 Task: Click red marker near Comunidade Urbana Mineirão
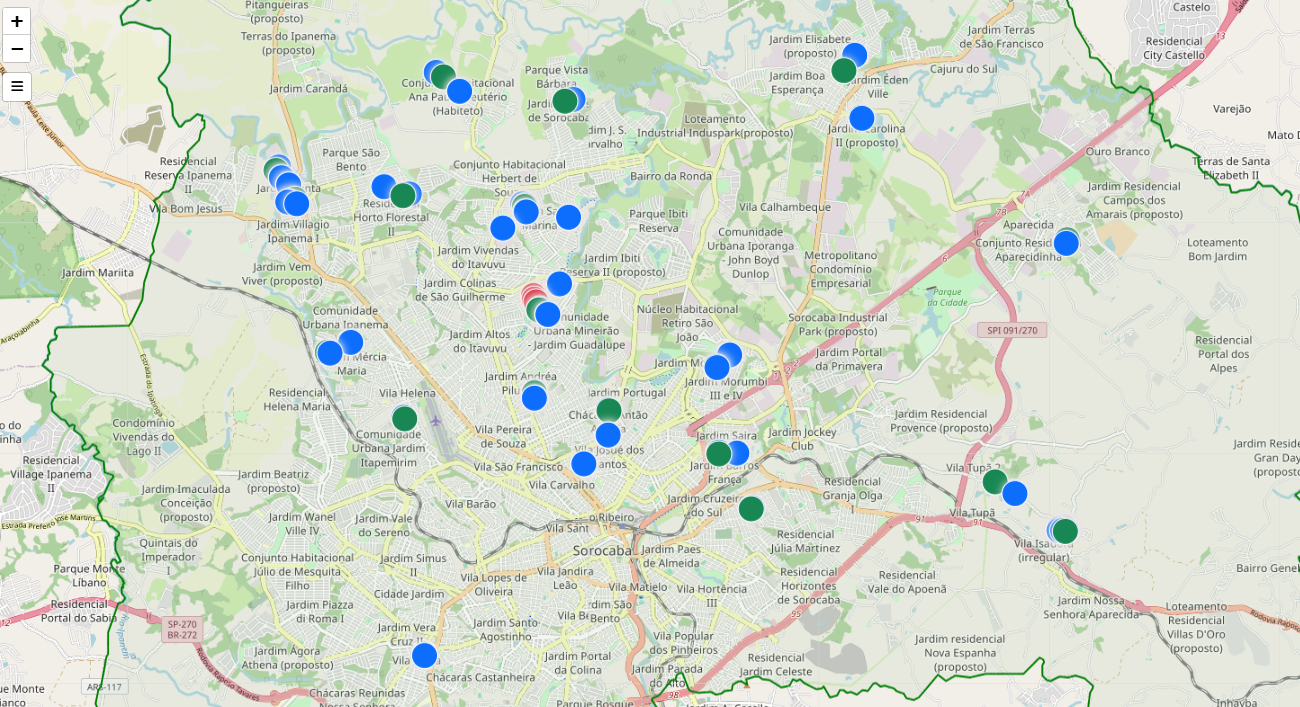point(533,295)
